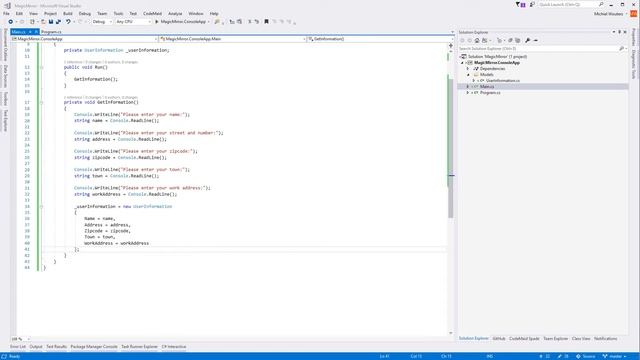Image resolution: width=640 pixels, height=360 pixels.
Task: Click the Solution Explorer Back arrow
Action: tap(462, 40)
